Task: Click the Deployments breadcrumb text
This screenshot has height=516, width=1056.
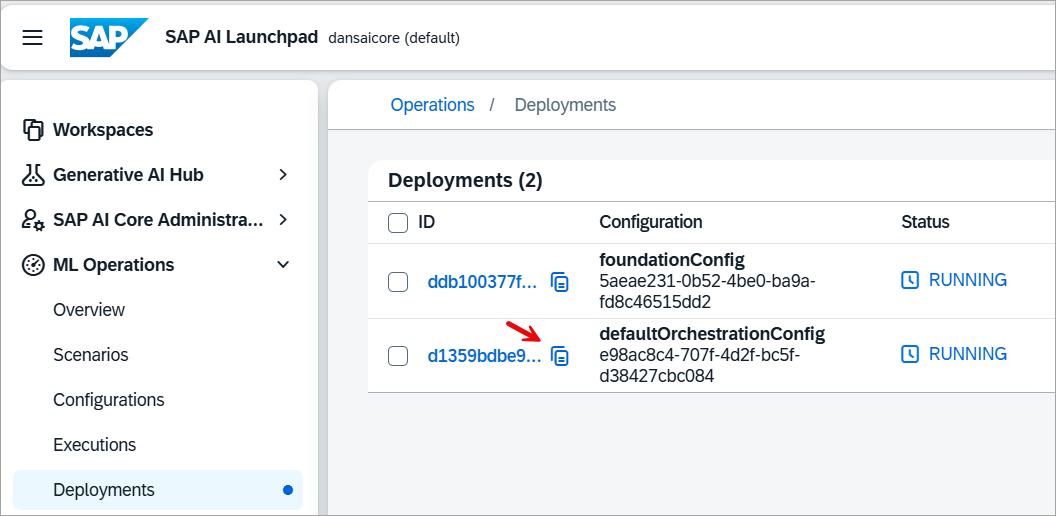Action: [565, 105]
